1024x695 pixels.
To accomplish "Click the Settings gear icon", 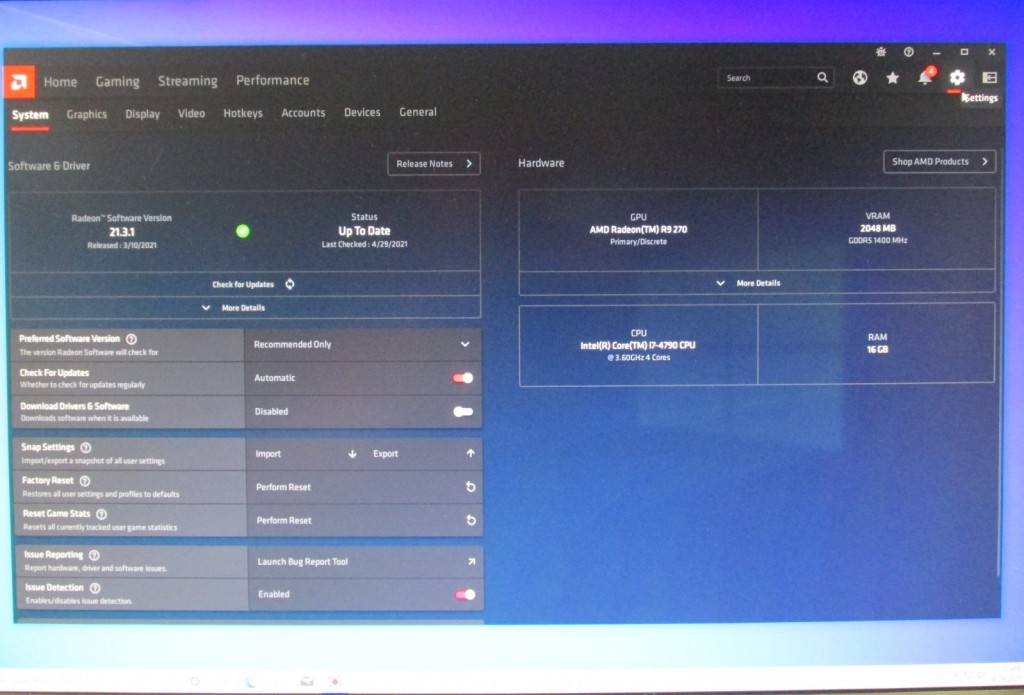I will tap(957, 78).
